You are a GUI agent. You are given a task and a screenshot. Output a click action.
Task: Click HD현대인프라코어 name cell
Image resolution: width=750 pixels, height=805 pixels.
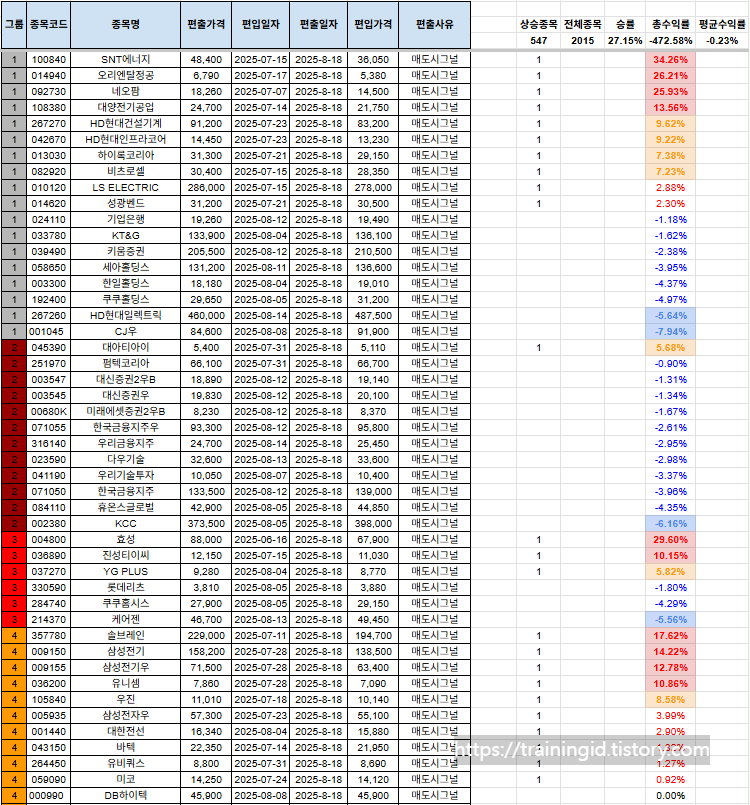click(125, 140)
